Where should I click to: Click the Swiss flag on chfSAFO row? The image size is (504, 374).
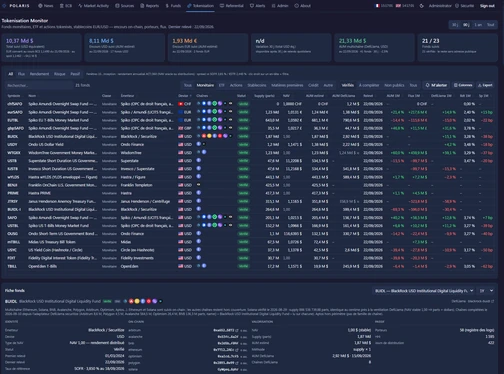tap(181, 104)
